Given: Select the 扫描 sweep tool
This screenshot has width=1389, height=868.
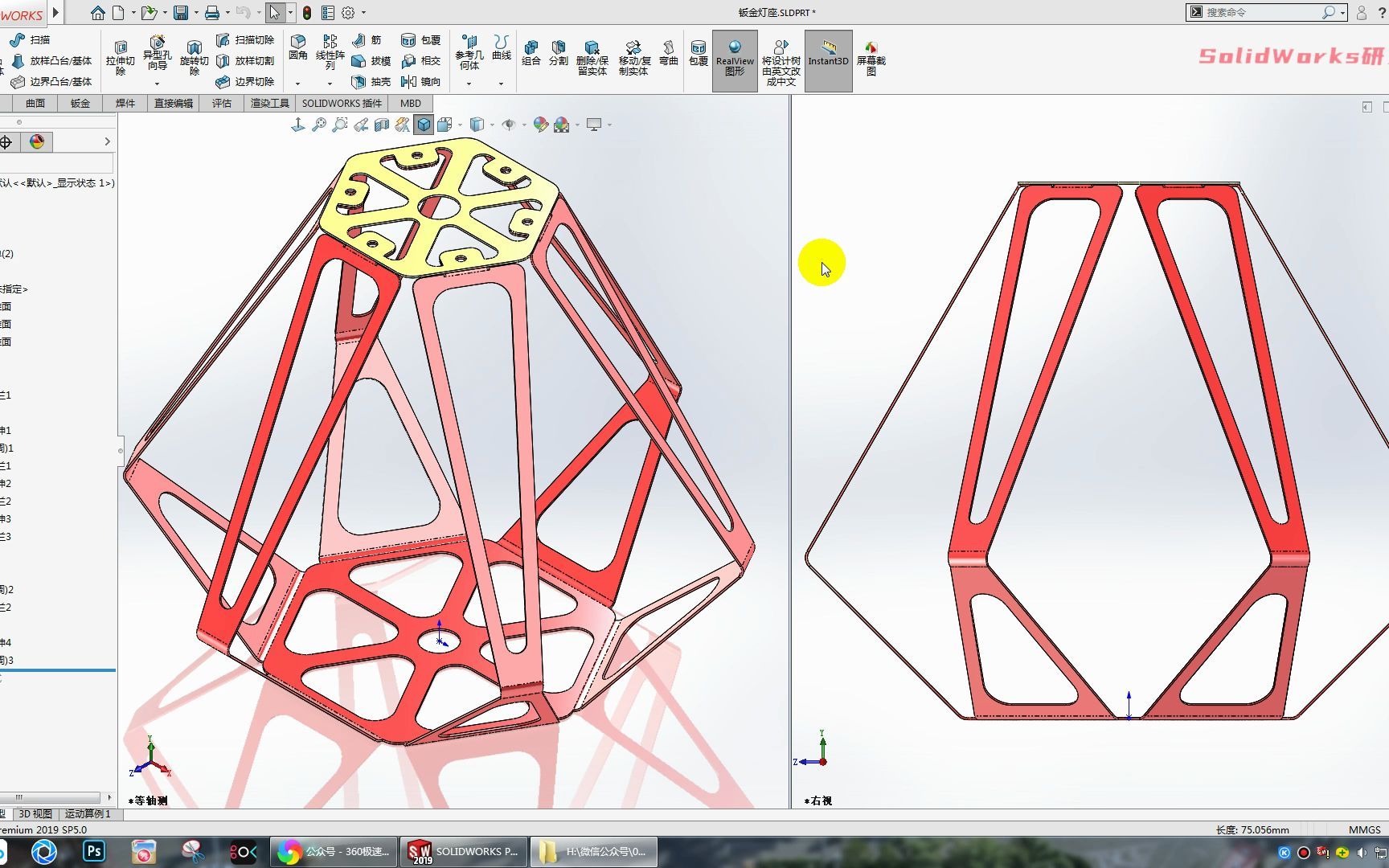Looking at the screenshot, I should point(31,39).
